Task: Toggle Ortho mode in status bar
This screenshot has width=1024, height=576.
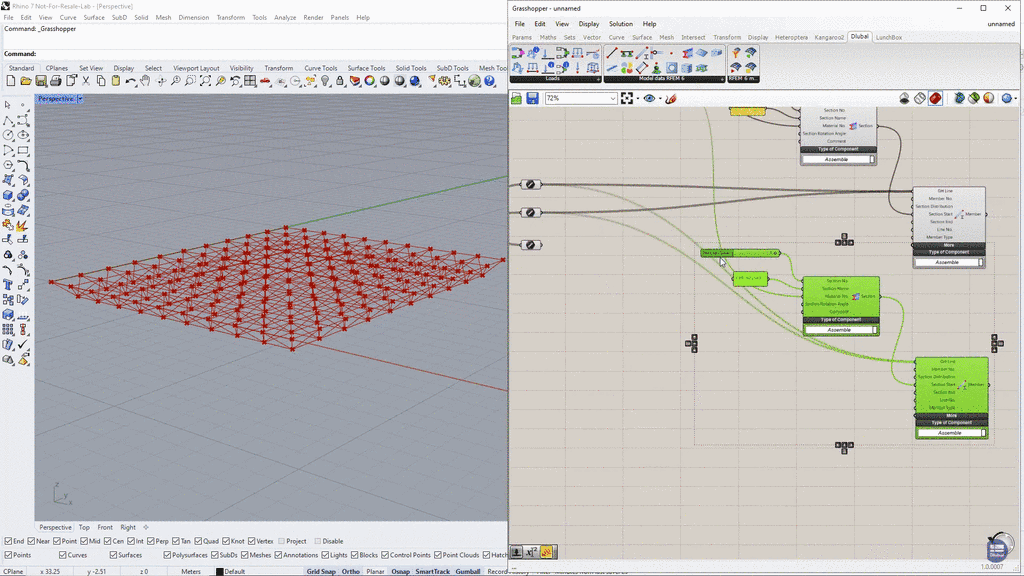Action: (351, 571)
